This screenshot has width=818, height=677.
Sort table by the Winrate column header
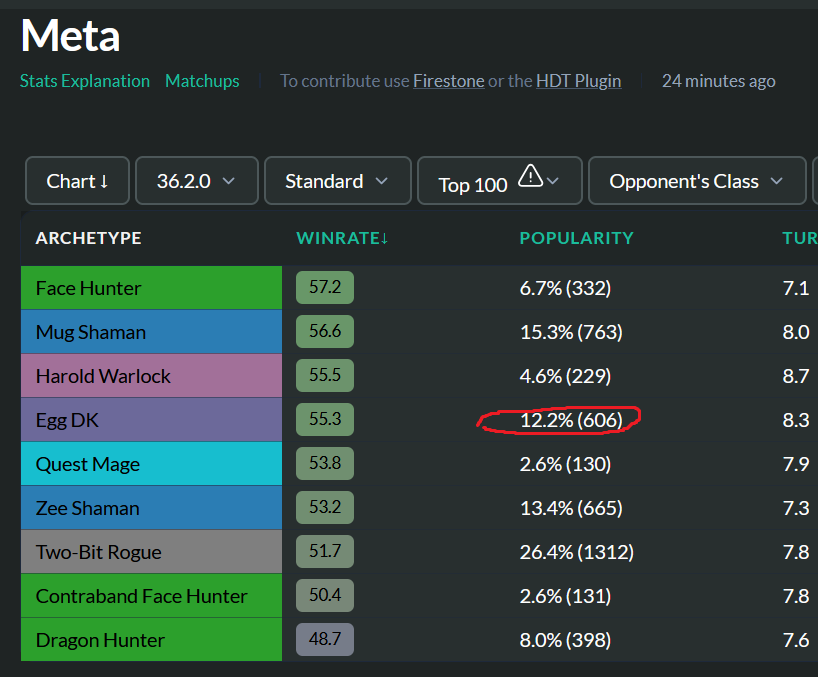(x=342, y=238)
